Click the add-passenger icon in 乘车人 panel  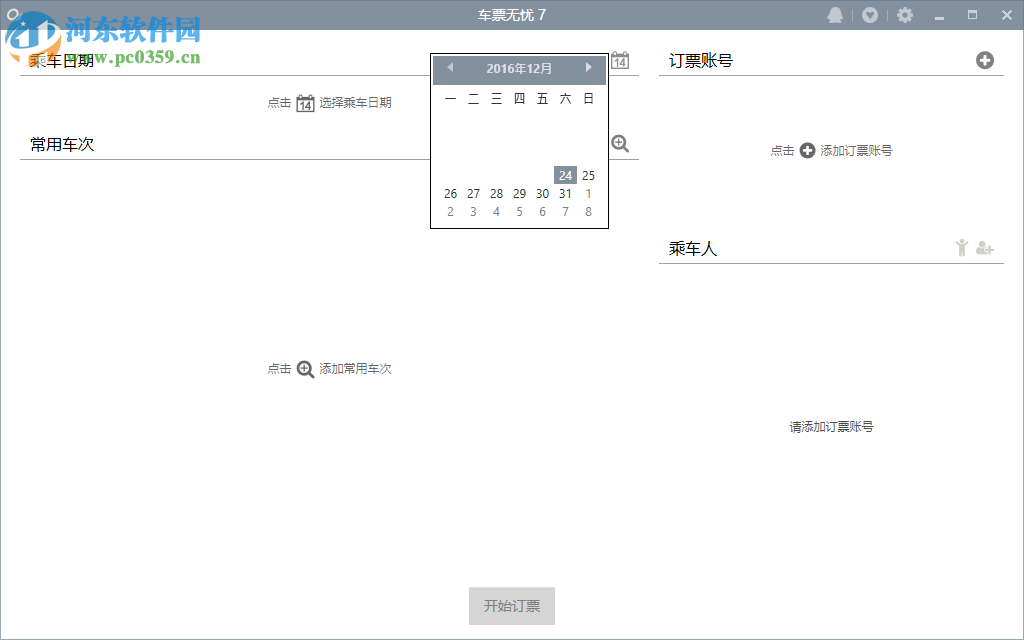(985, 247)
